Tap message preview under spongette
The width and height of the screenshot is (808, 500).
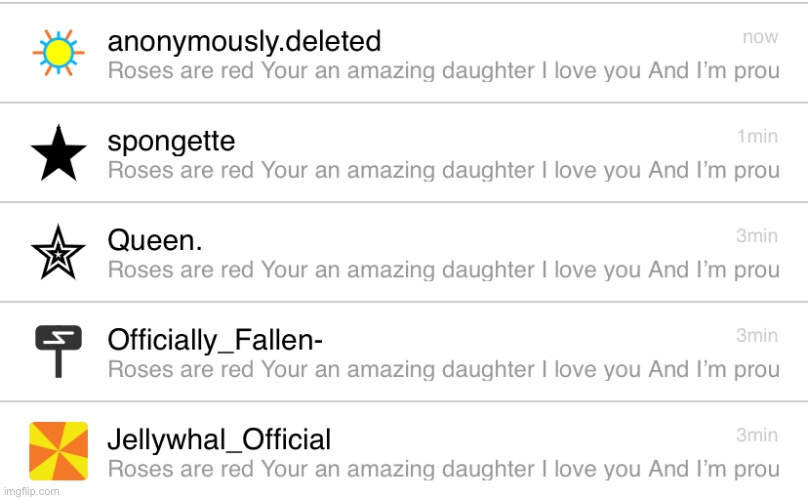[x=444, y=170]
